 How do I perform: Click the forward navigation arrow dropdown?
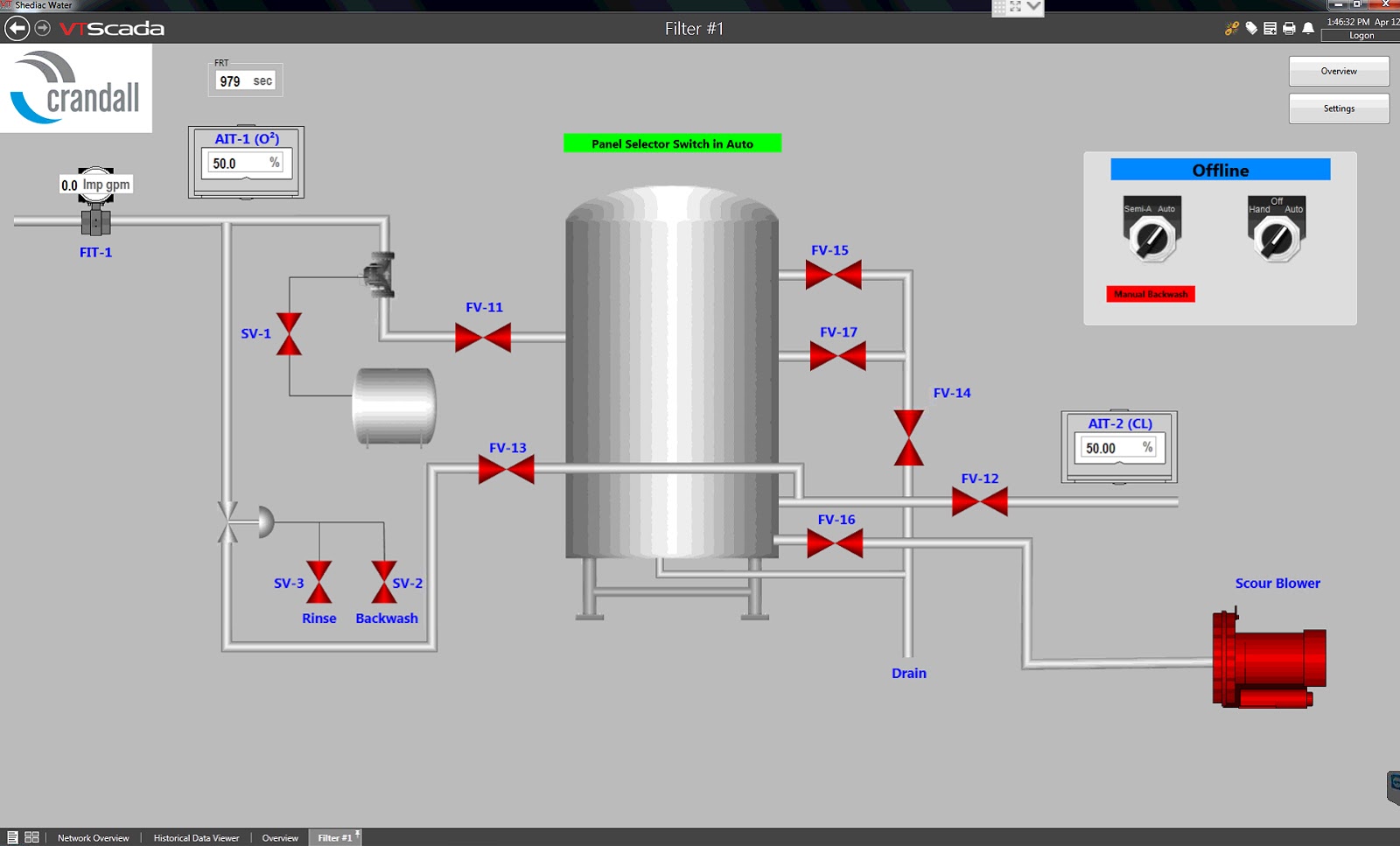click(x=41, y=28)
